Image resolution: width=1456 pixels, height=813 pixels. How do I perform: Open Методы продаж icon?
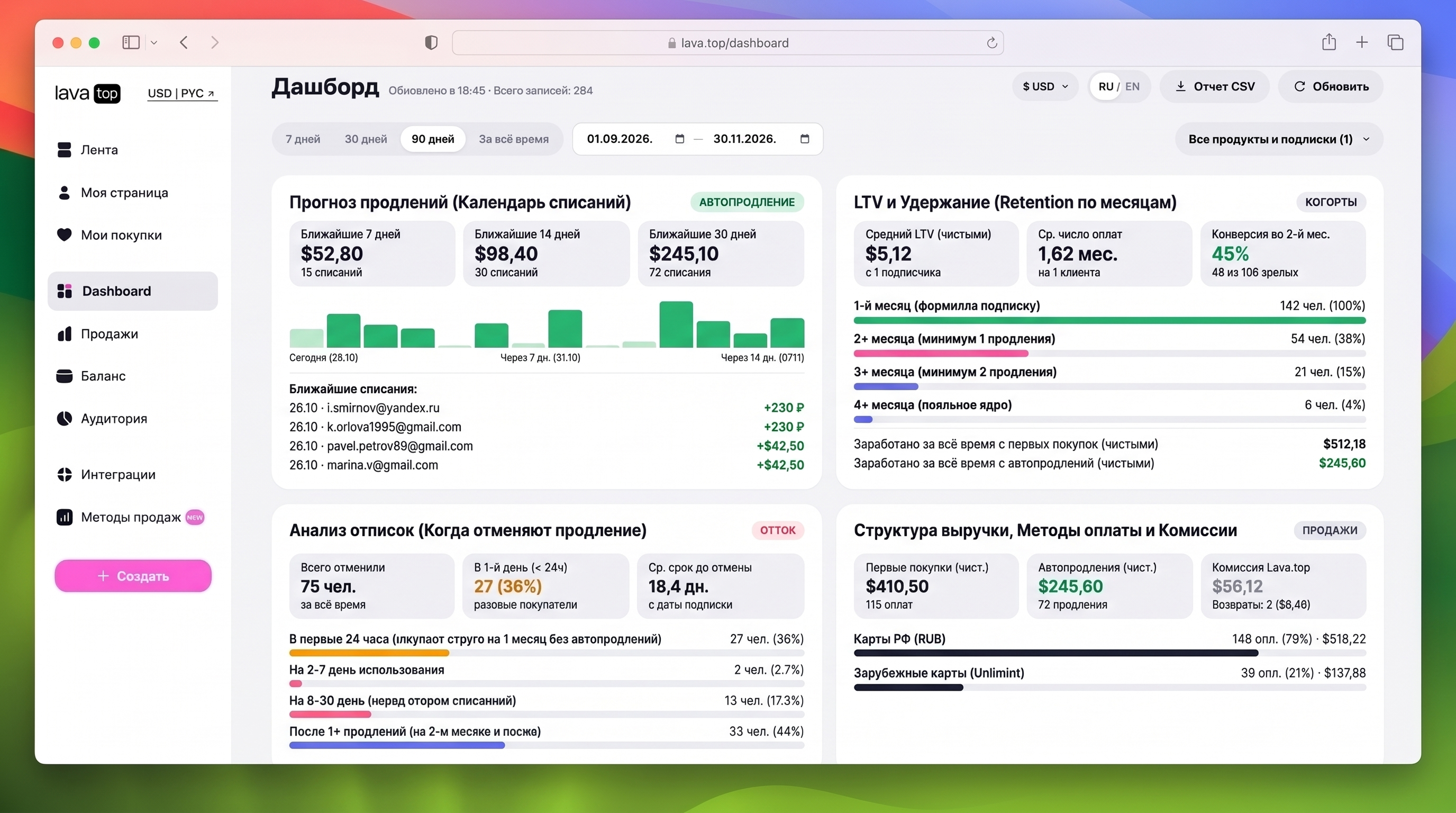(x=65, y=517)
